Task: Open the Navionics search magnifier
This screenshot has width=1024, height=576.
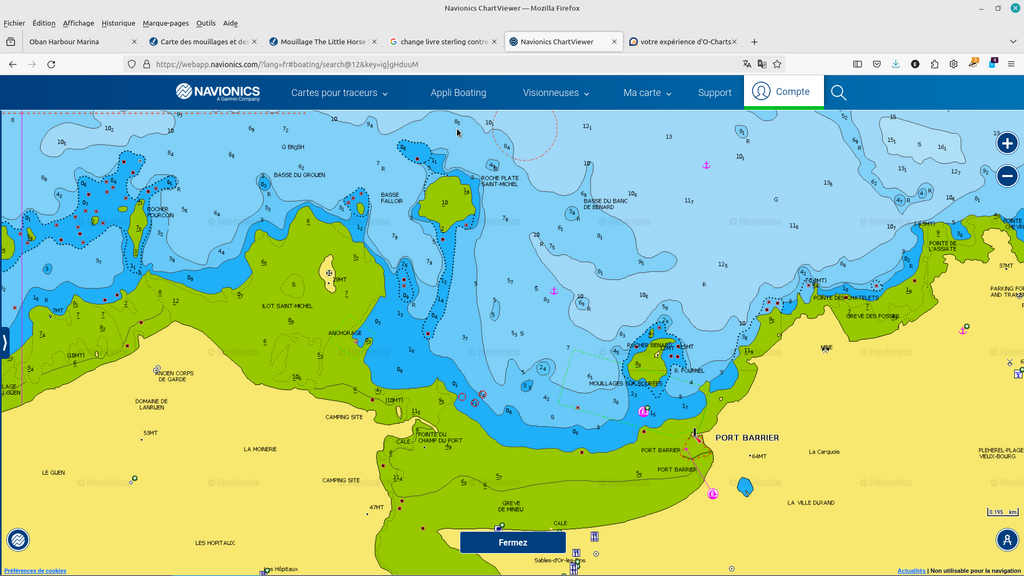Action: click(839, 93)
